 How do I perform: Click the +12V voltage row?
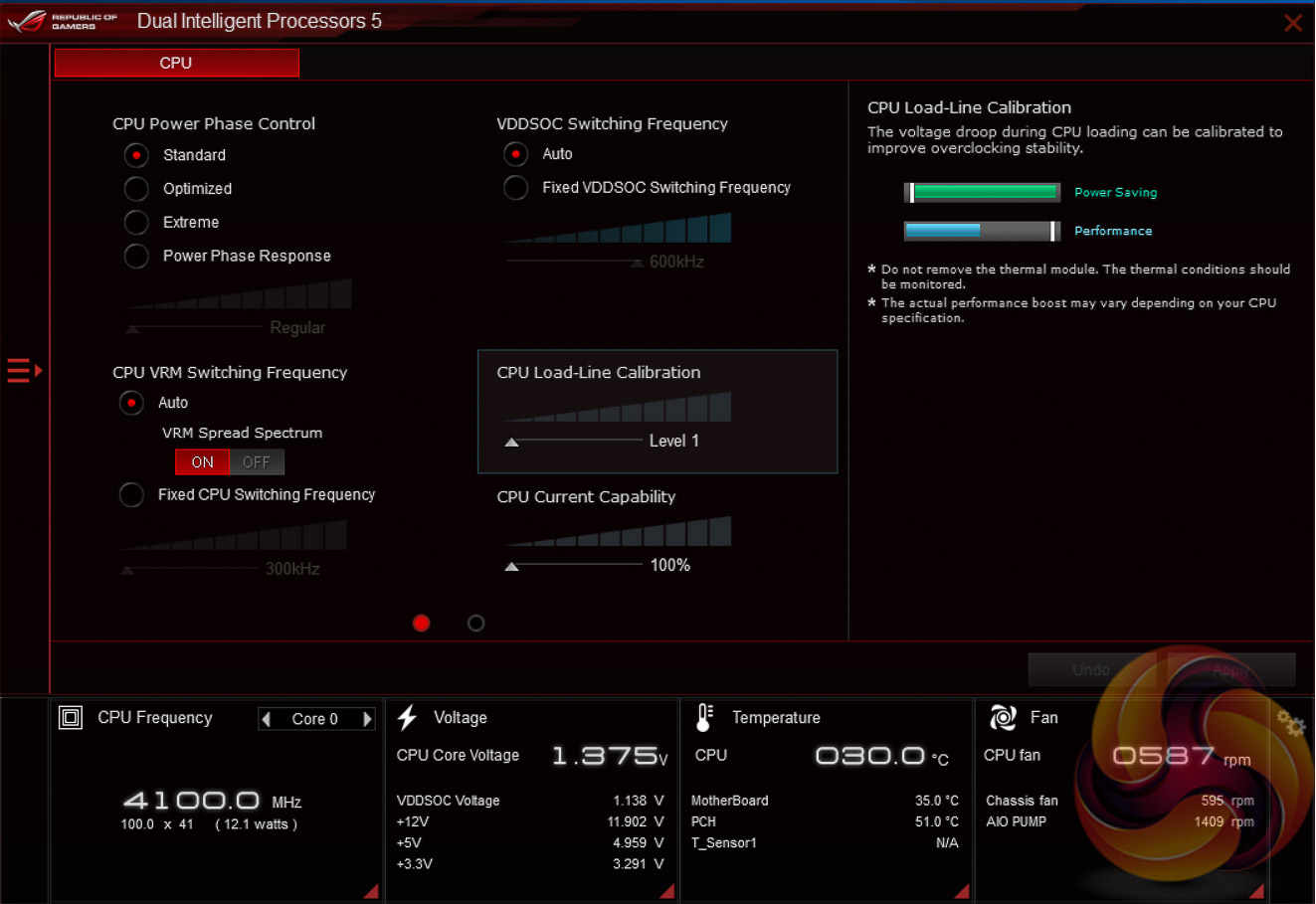[x=530, y=821]
